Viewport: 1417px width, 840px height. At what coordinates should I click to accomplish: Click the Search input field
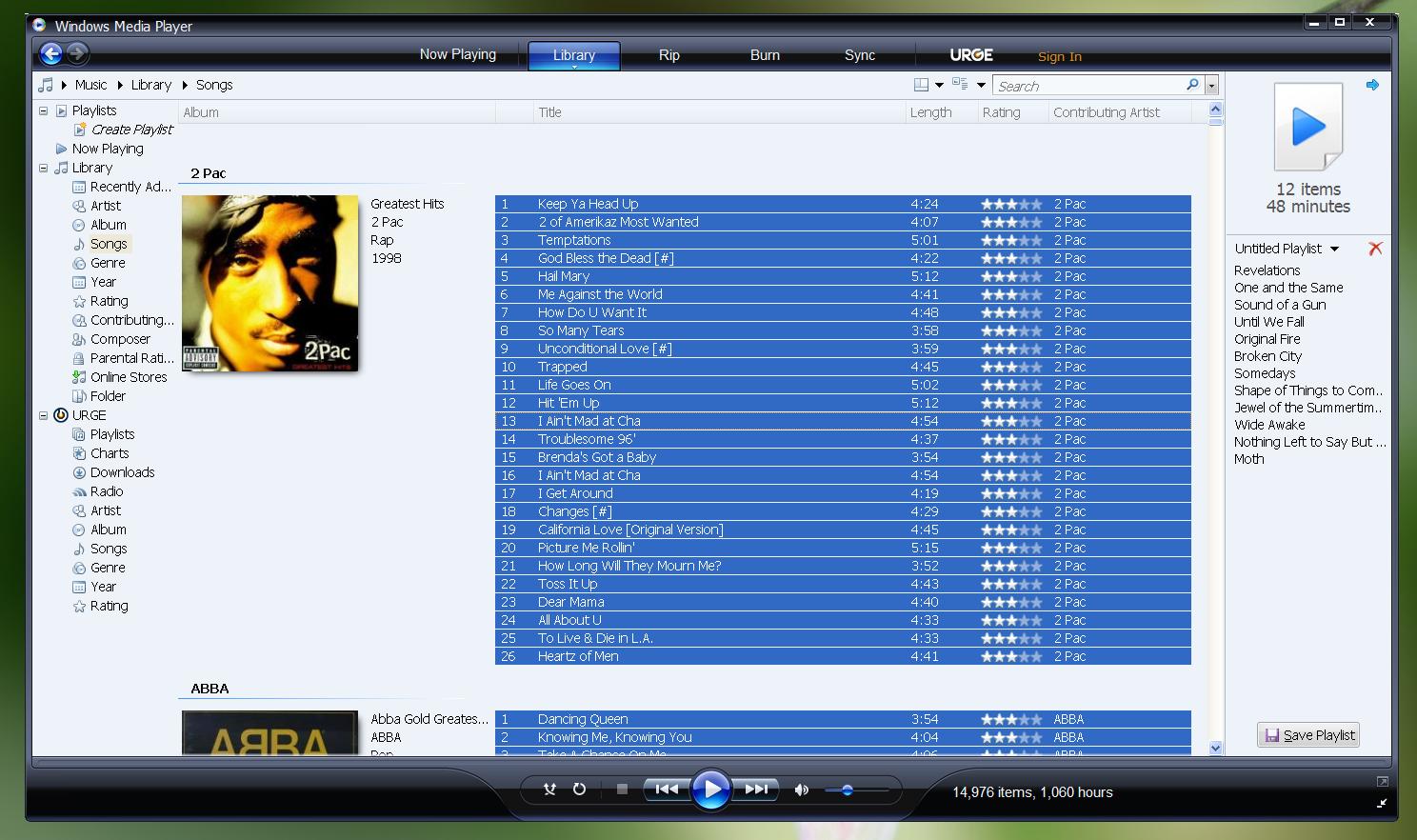(1088, 86)
